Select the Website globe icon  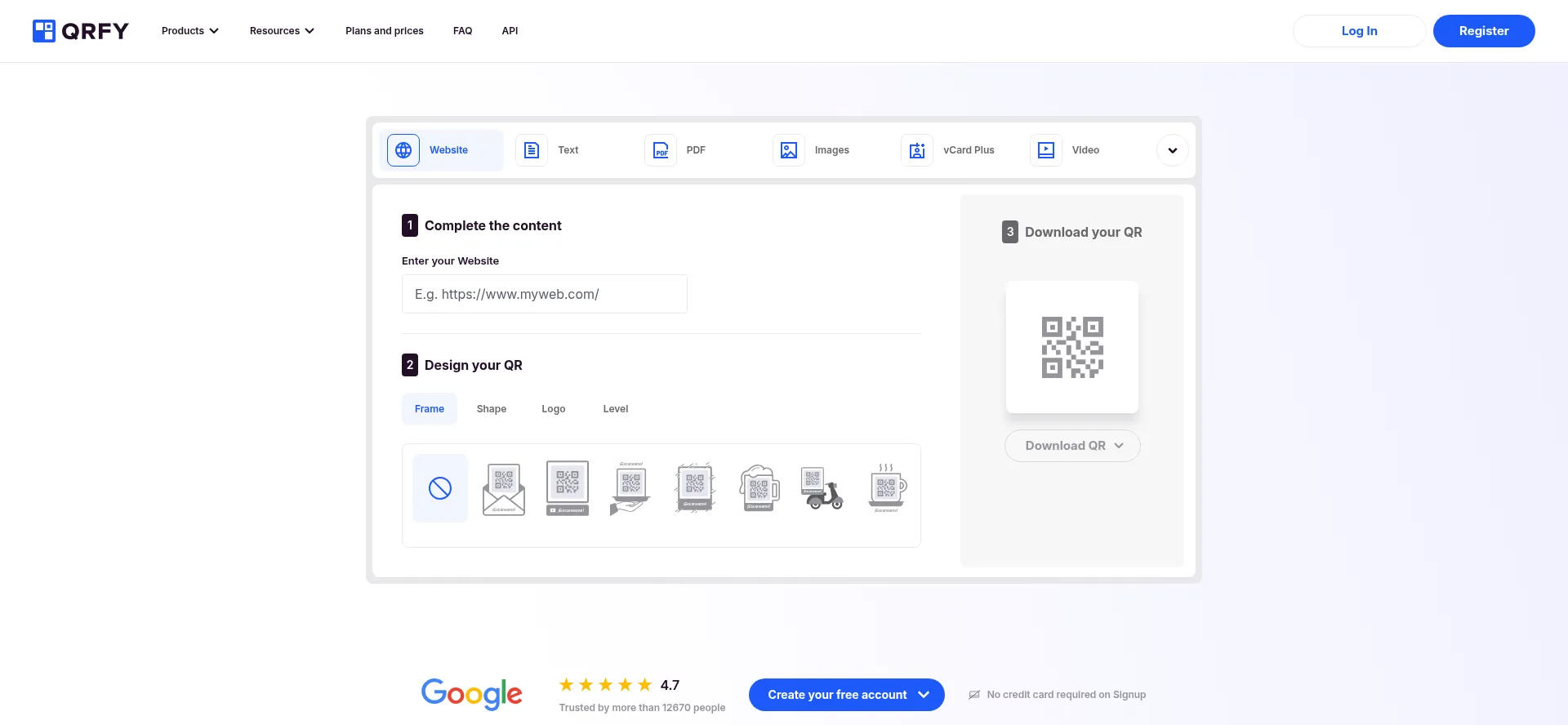click(403, 150)
